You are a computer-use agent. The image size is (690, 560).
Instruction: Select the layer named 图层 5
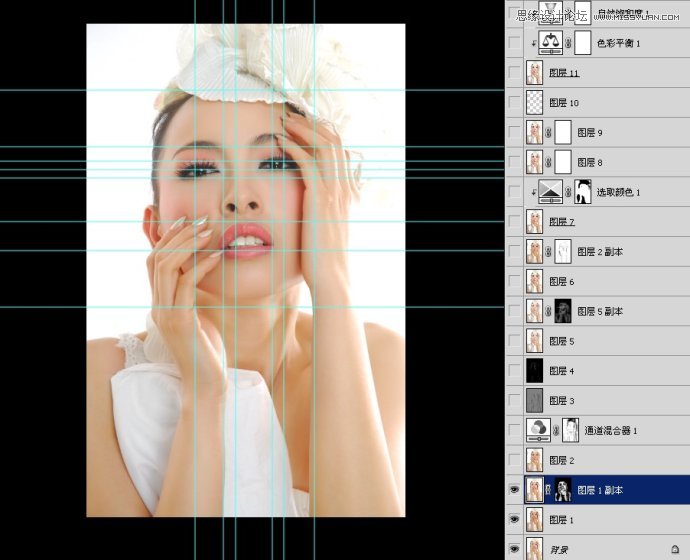(562, 341)
